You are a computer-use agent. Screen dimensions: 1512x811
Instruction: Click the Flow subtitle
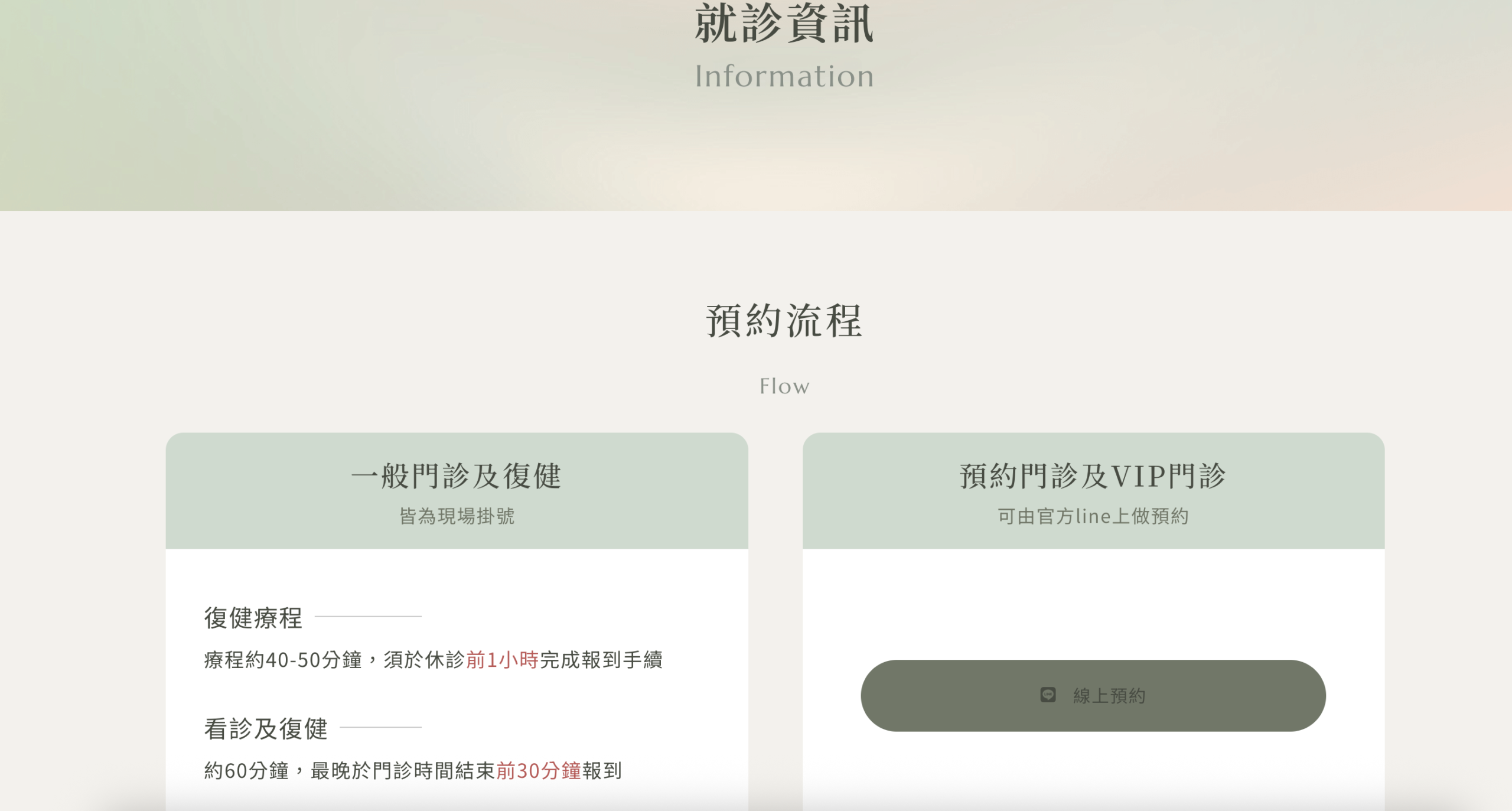[x=784, y=386]
